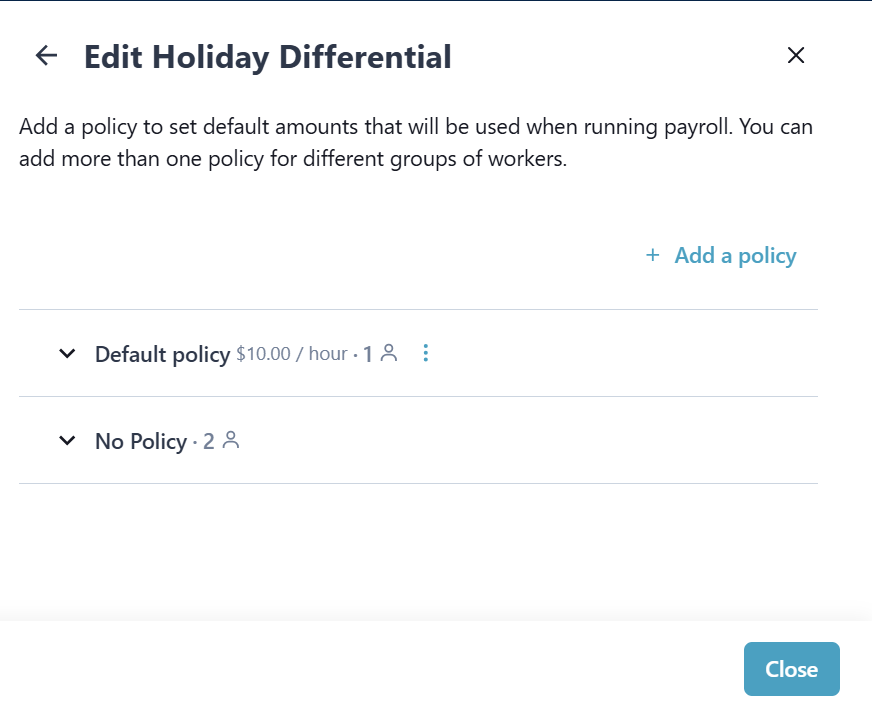Image resolution: width=872 pixels, height=709 pixels.
Task: Click the worker icon on Default policy
Action: (x=389, y=353)
